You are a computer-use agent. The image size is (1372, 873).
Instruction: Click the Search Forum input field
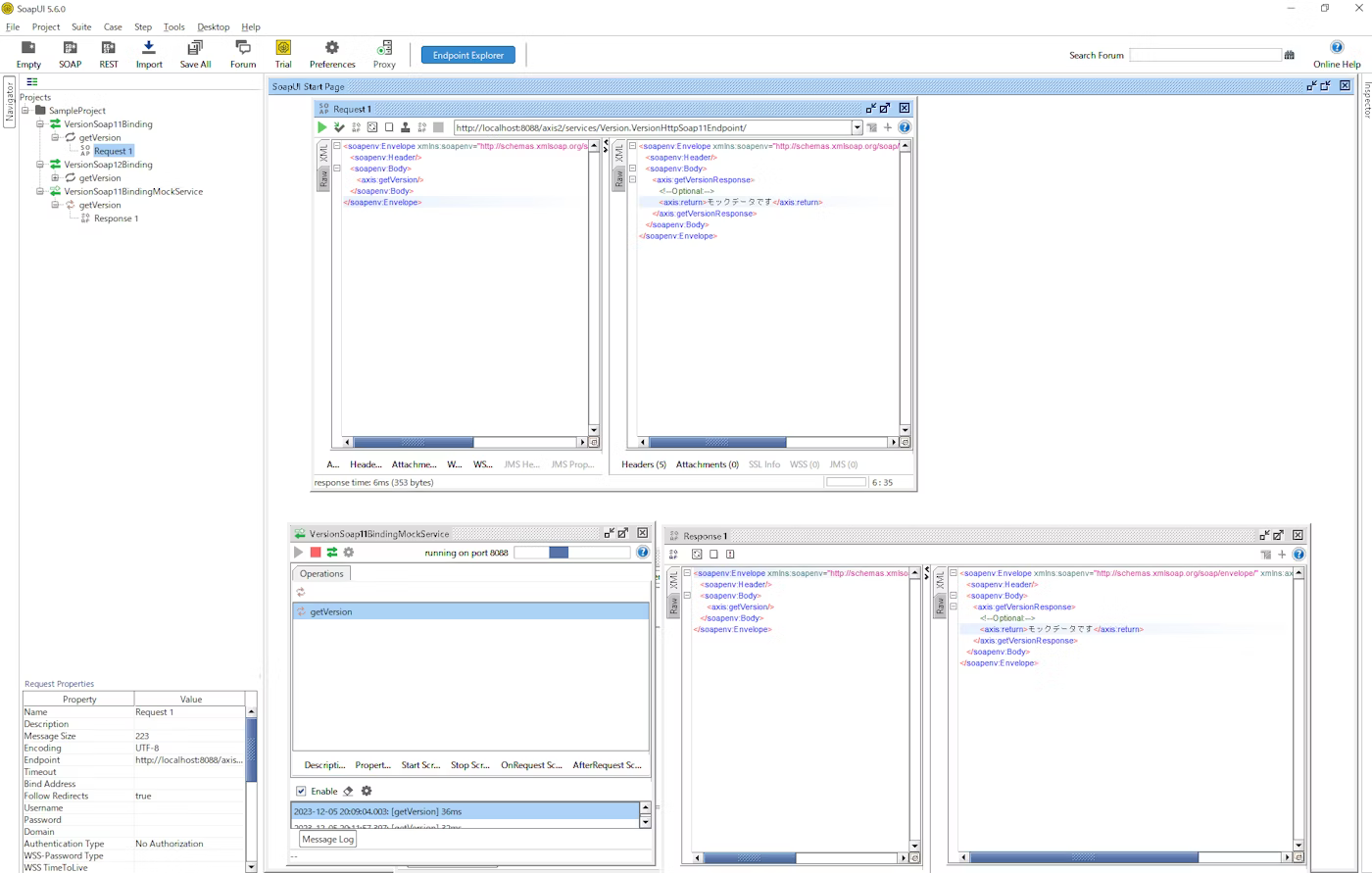click(x=1204, y=55)
